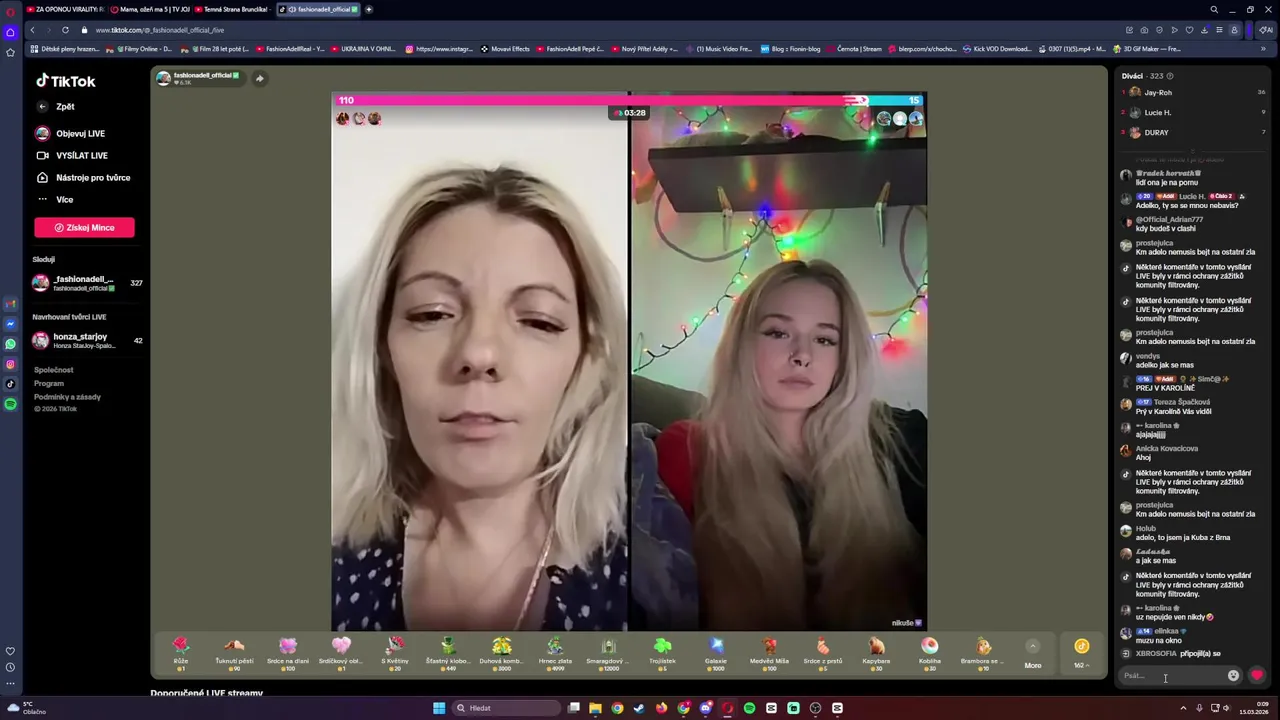Open emoji picker in chat box
This screenshot has width=1280, height=720.
tap(1233, 676)
